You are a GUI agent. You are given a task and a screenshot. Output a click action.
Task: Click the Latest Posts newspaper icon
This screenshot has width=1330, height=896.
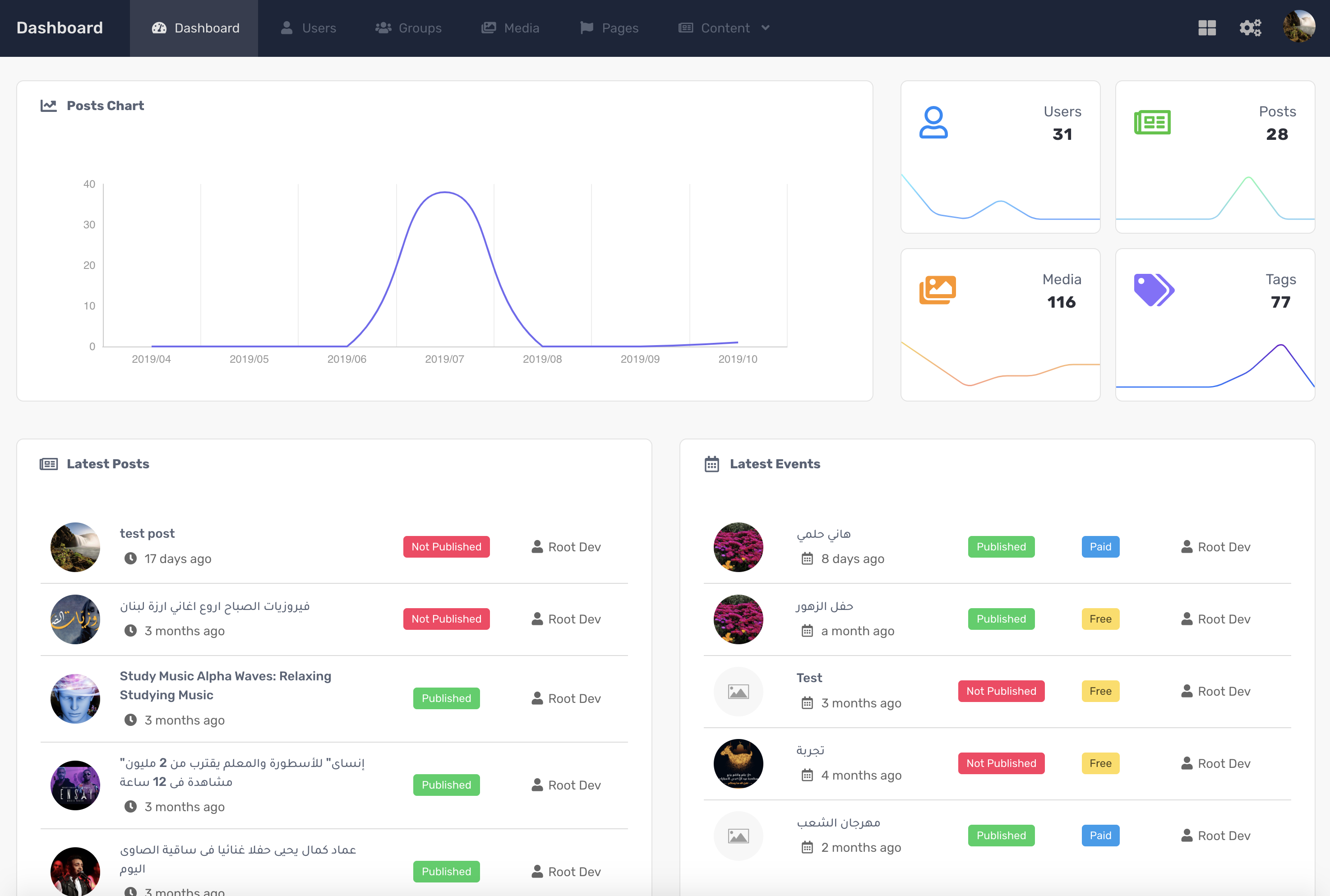pos(49,464)
